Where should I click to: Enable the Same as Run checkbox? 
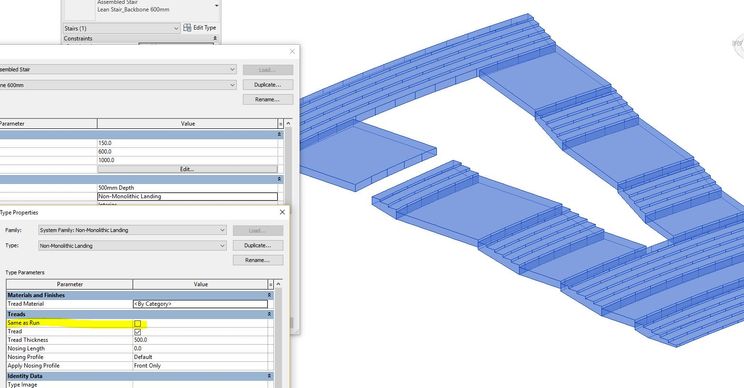(x=138, y=323)
